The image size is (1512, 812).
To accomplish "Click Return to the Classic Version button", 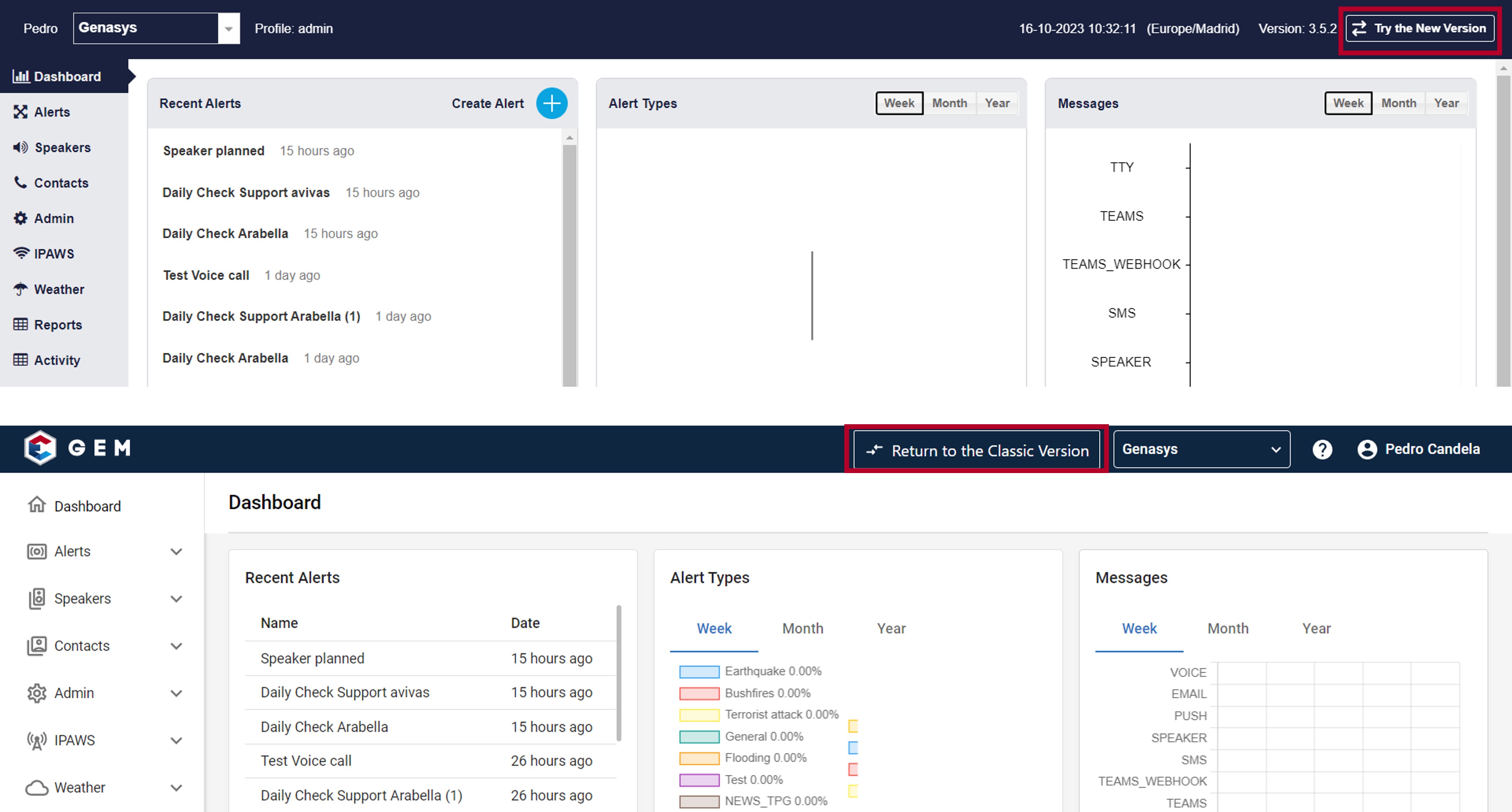I will coord(976,450).
